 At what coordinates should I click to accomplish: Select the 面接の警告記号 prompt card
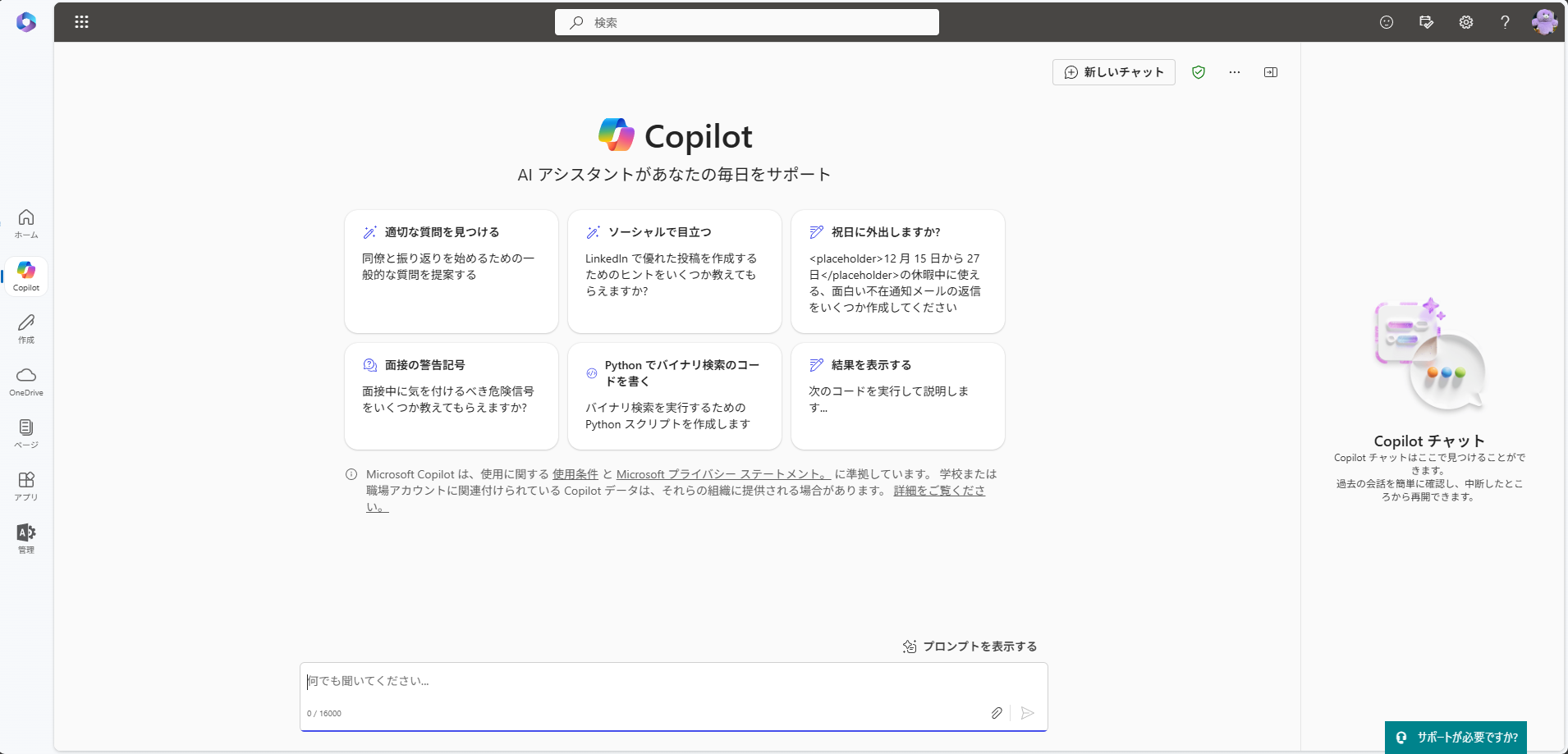coord(452,396)
